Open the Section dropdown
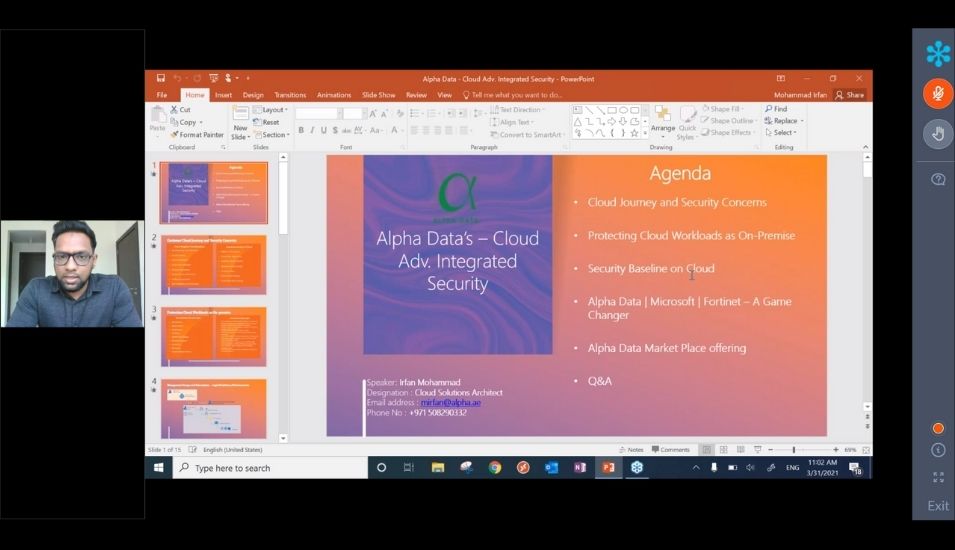The image size is (955, 550). (272, 135)
